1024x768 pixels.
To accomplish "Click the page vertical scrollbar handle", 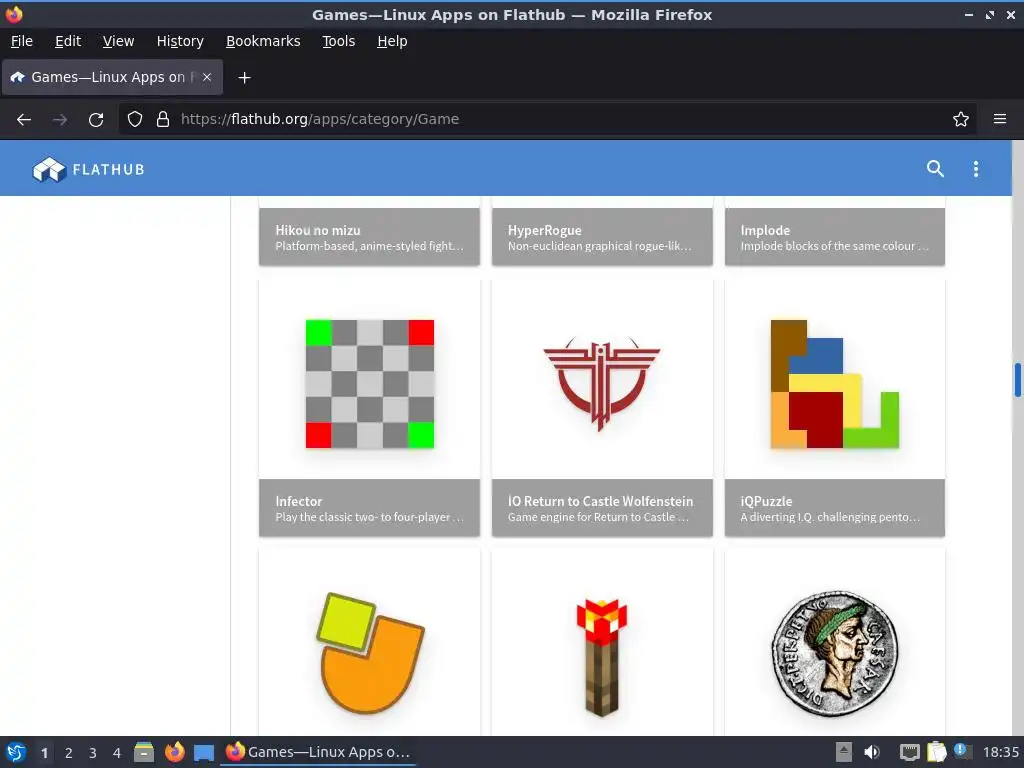I will click(1017, 379).
